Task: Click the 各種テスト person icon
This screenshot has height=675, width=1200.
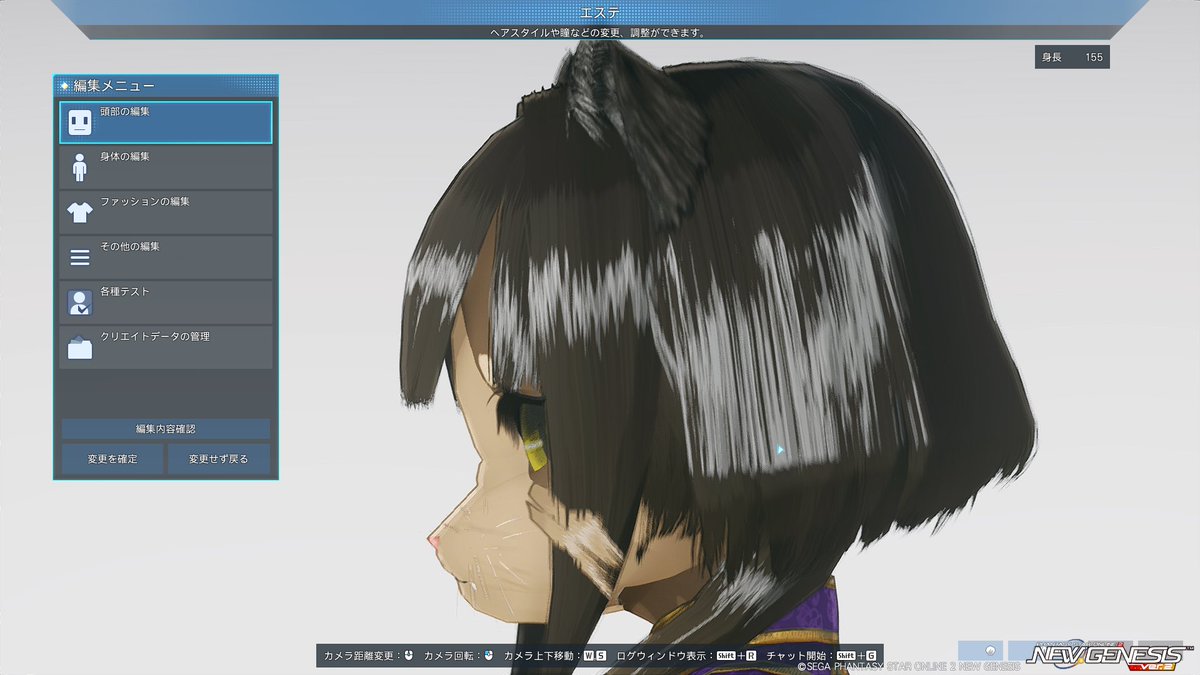Action: coord(80,302)
